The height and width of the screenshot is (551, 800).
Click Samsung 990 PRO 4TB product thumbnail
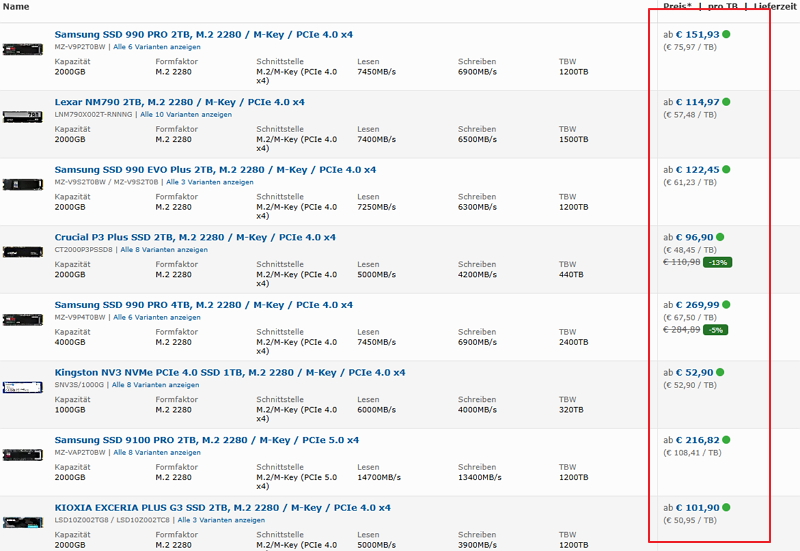pos(23,320)
